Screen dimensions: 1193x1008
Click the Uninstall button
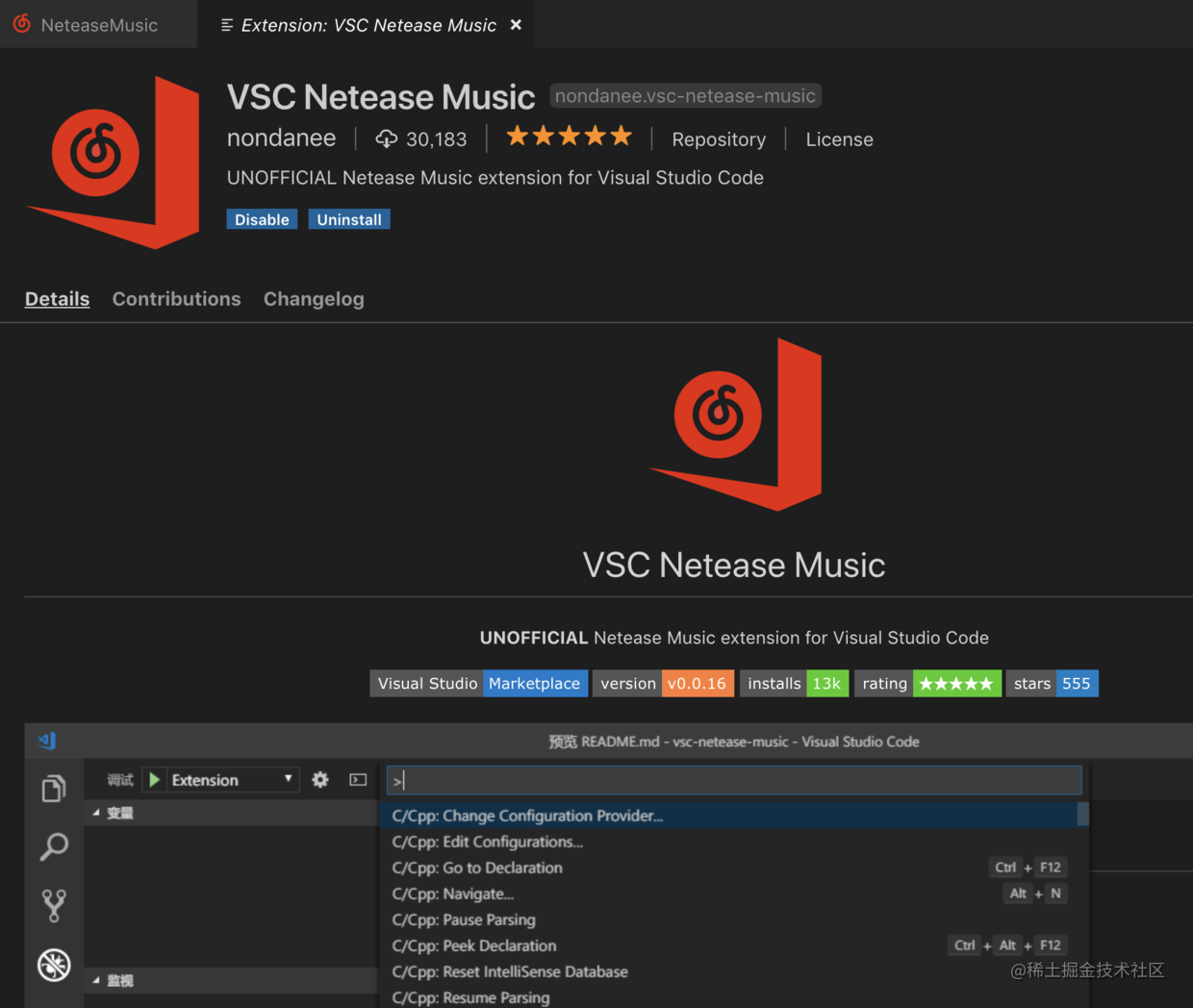(349, 219)
